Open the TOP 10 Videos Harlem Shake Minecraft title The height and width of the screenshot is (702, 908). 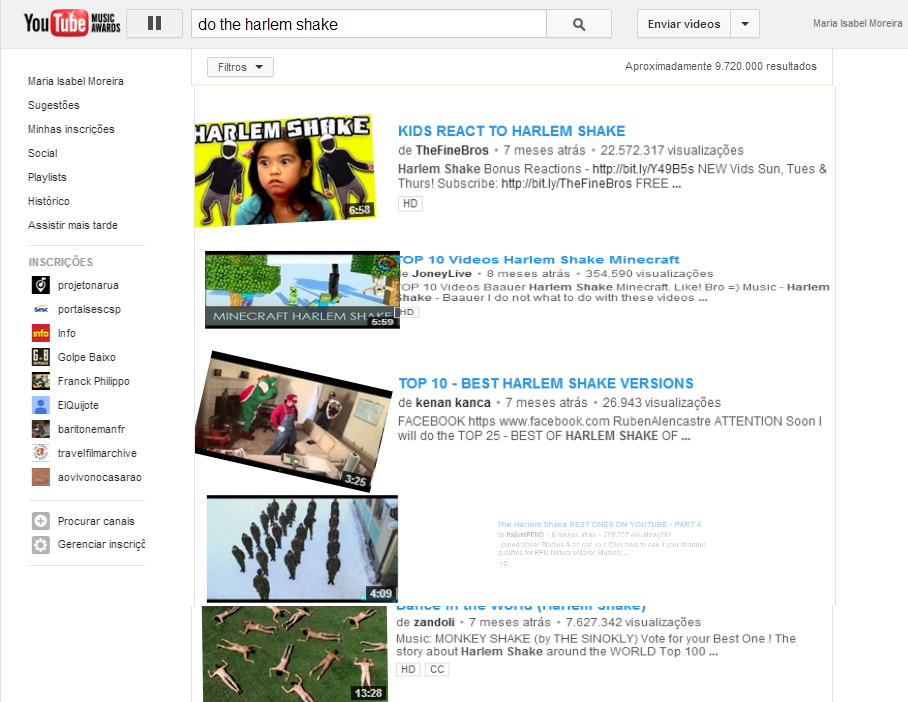[538, 259]
